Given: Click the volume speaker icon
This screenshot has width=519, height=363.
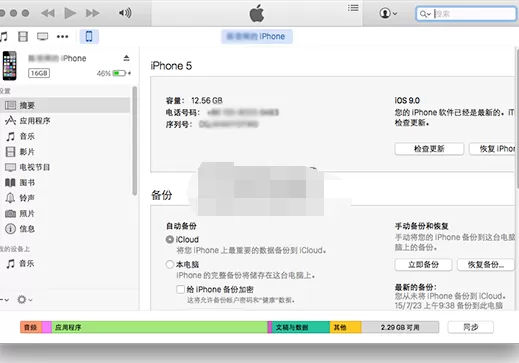Looking at the screenshot, I should coord(125,13).
